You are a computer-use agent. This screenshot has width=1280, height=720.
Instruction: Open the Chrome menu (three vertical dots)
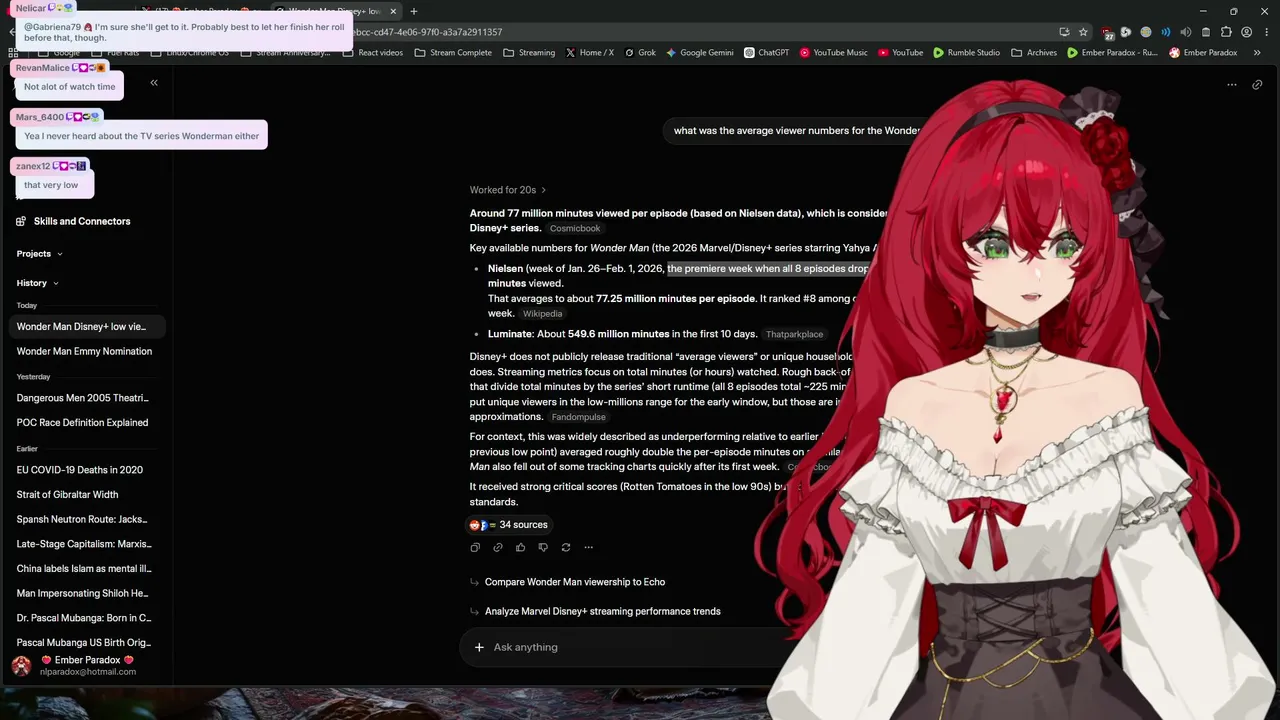click(x=1265, y=32)
